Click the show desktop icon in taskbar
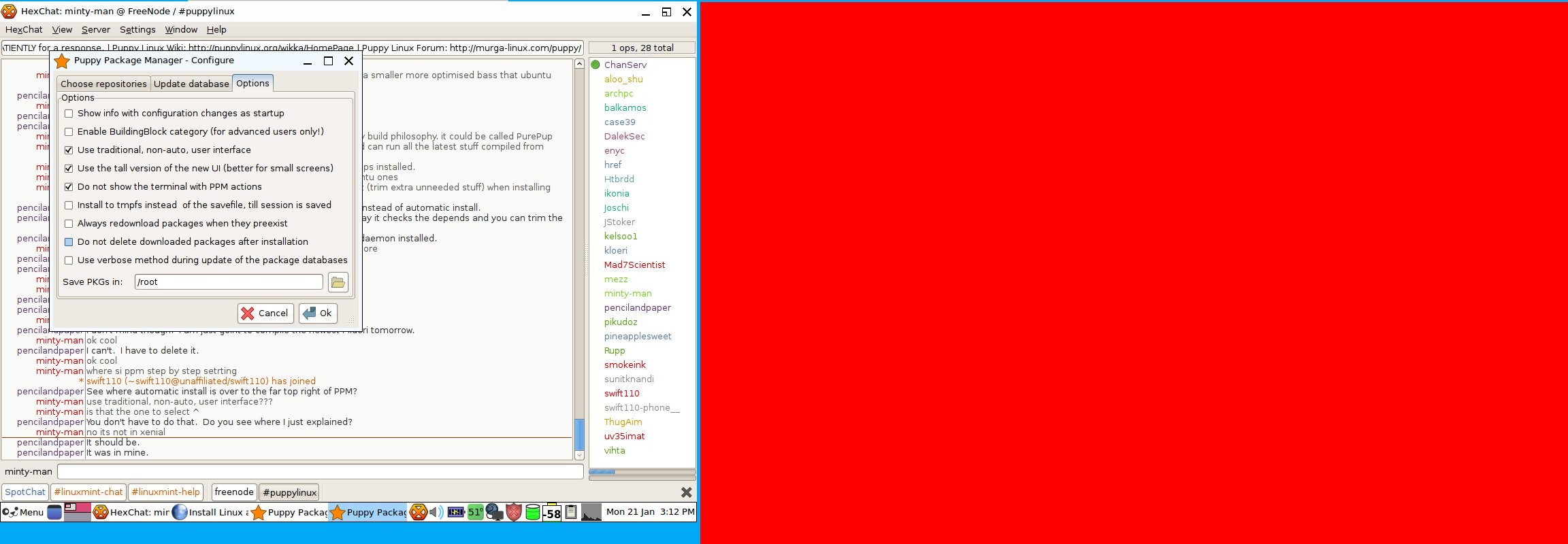The height and width of the screenshot is (544, 1568). pyautogui.click(x=54, y=512)
